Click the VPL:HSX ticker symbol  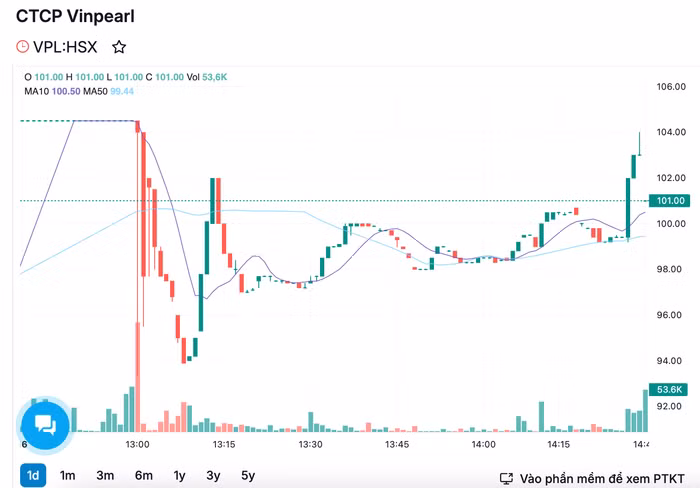click(66, 46)
